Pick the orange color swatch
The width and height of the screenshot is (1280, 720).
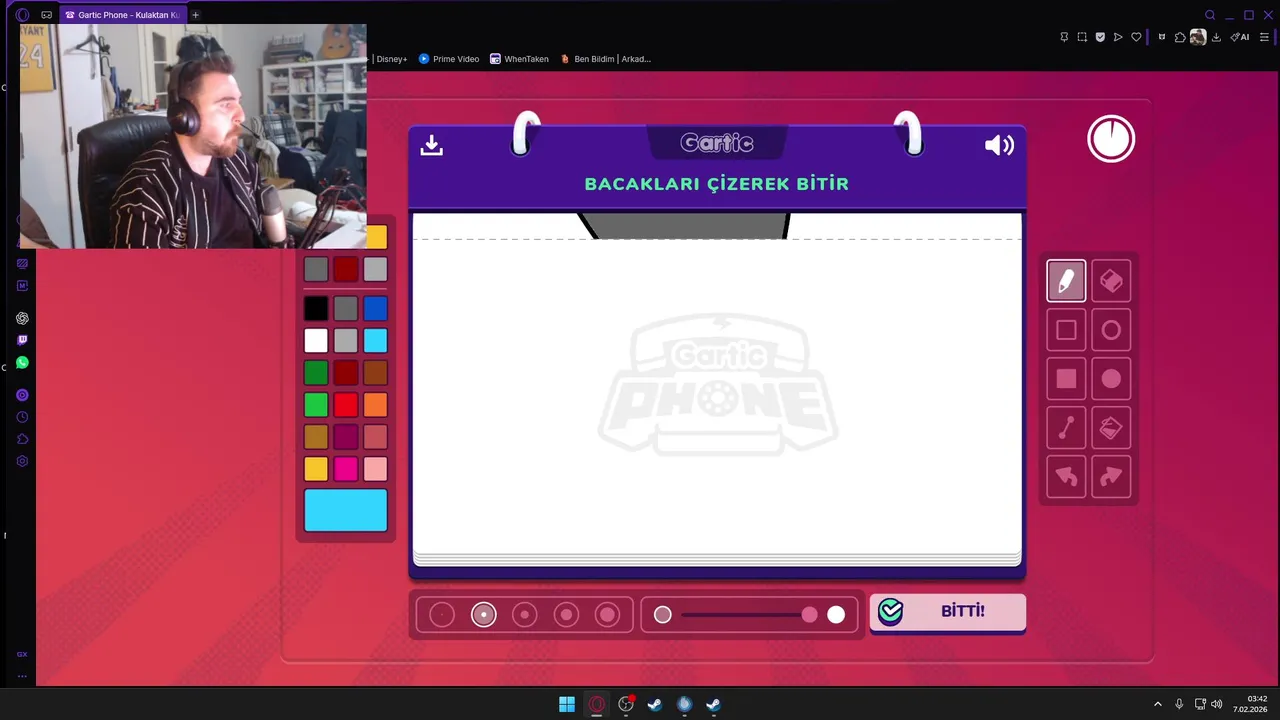pos(375,405)
